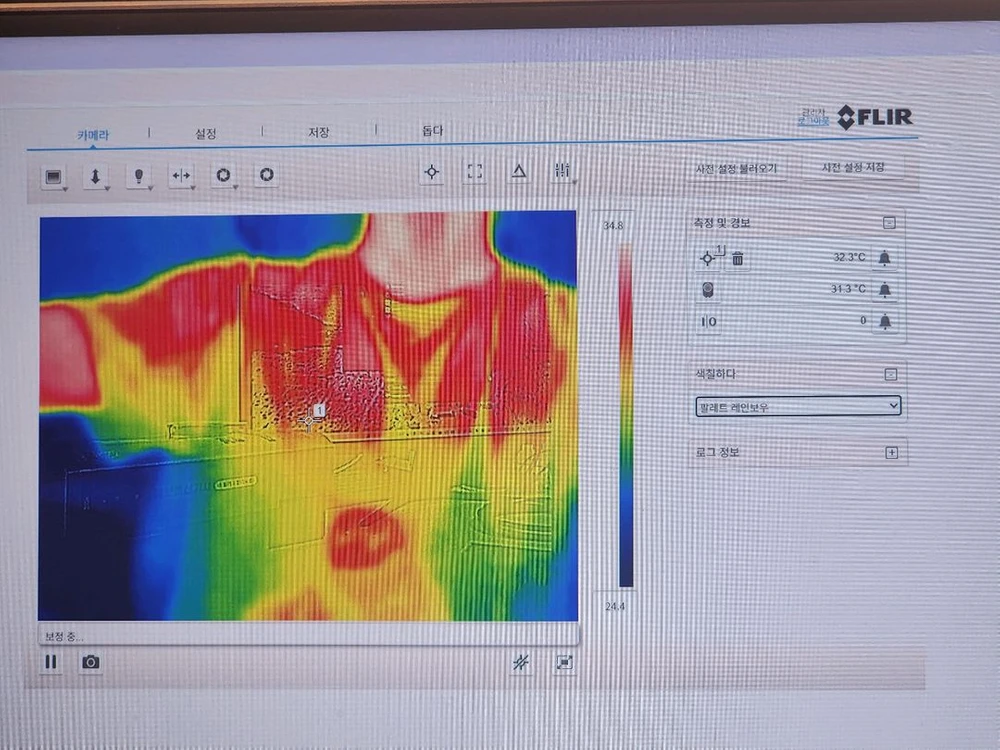Click the 로그 정보 heading
The height and width of the screenshot is (750, 1000).
pos(717,452)
